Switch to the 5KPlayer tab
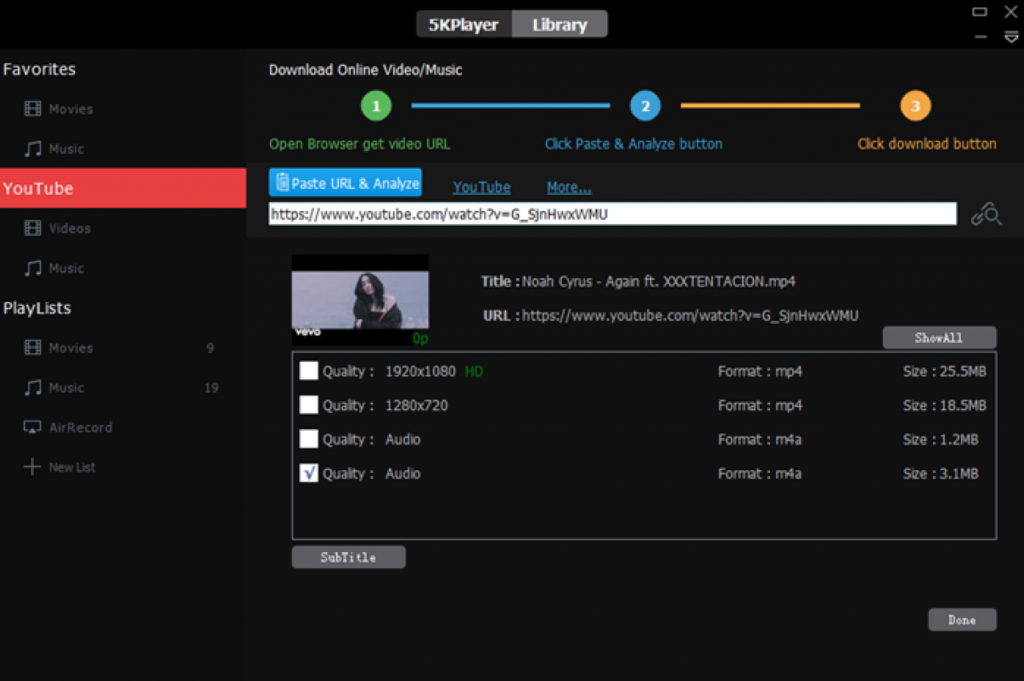 pos(464,24)
